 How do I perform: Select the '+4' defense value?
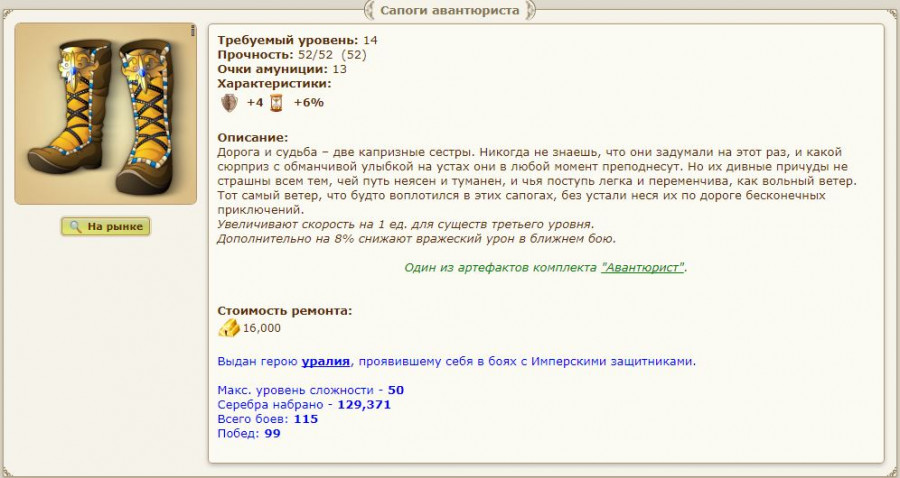pyautogui.click(x=255, y=103)
